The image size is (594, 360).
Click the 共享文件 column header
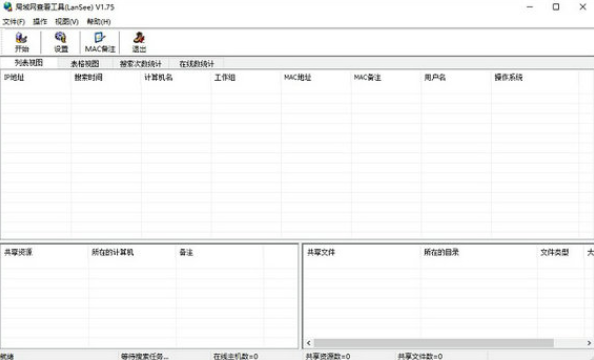362,252
